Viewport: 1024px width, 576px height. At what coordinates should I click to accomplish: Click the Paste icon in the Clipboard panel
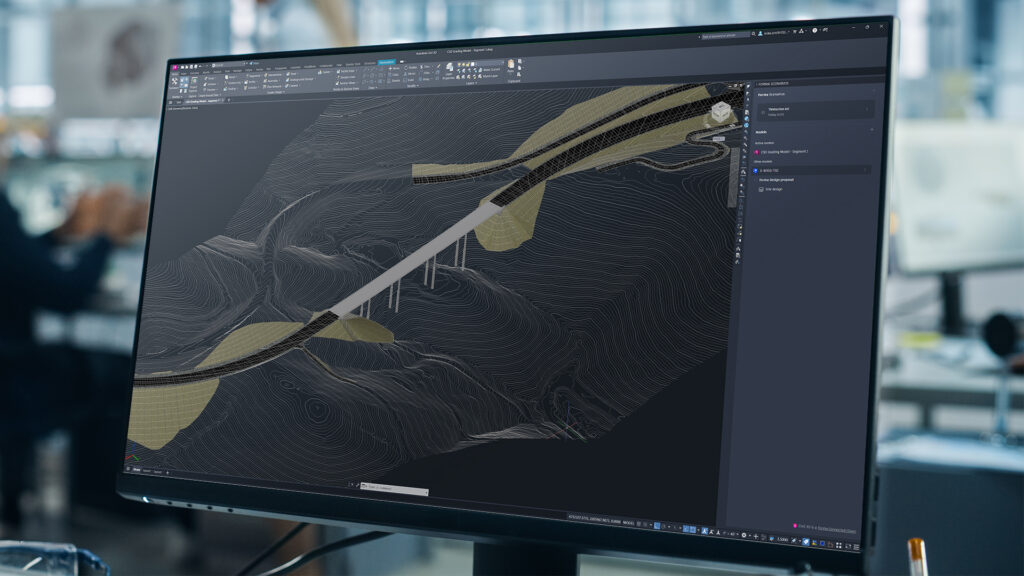pos(511,67)
